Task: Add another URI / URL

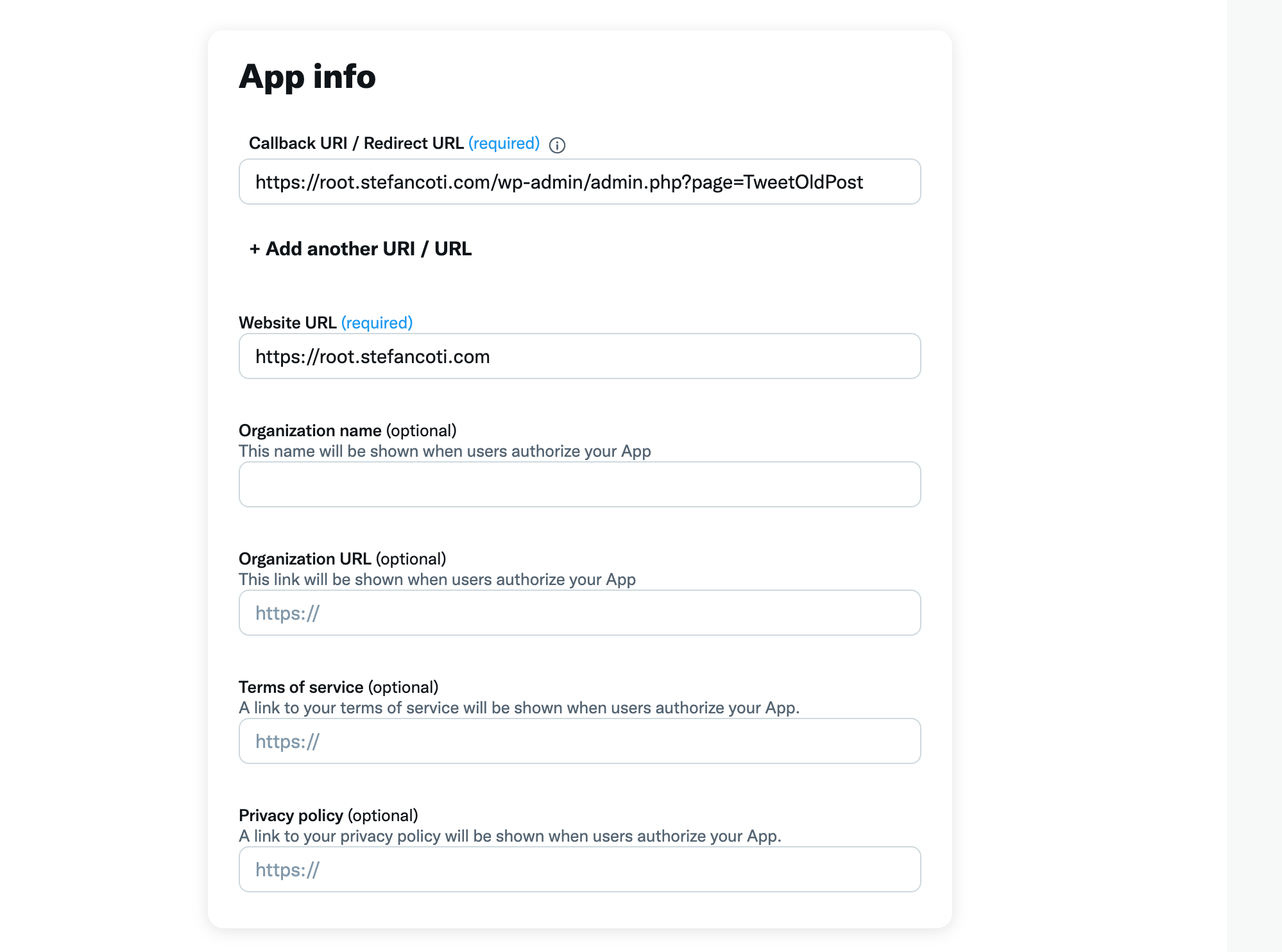Action: click(x=361, y=249)
